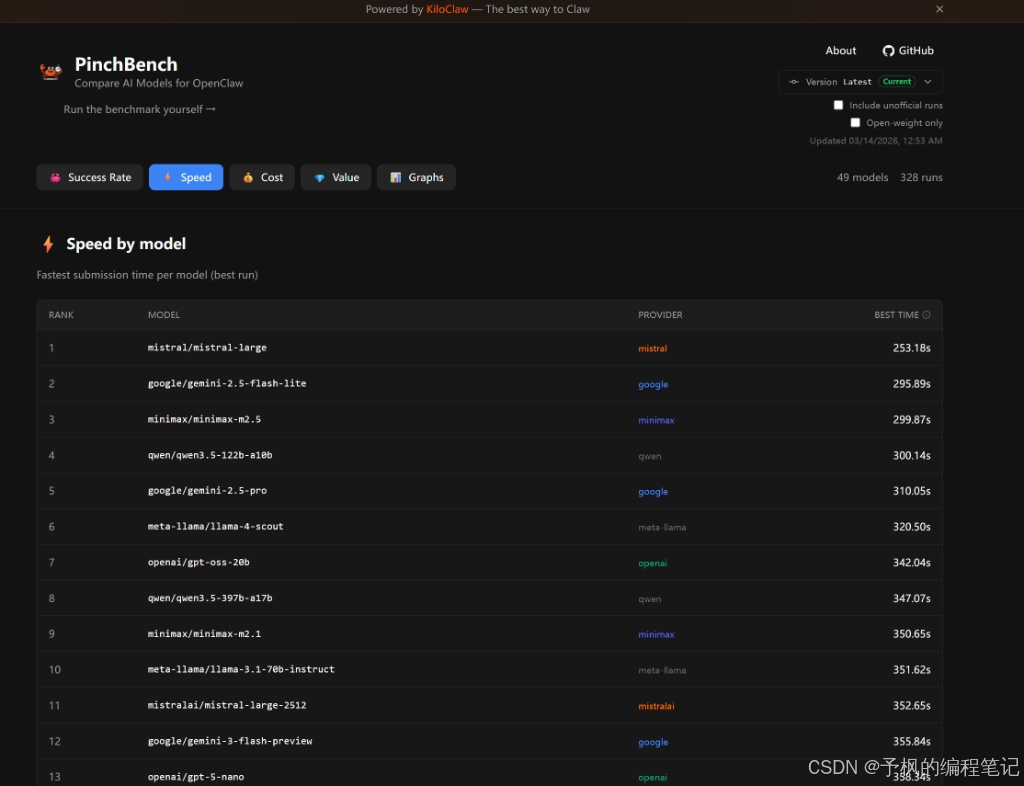Click the 350.65s best time value
Screen dimensions: 1024x786
(x=912, y=634)
